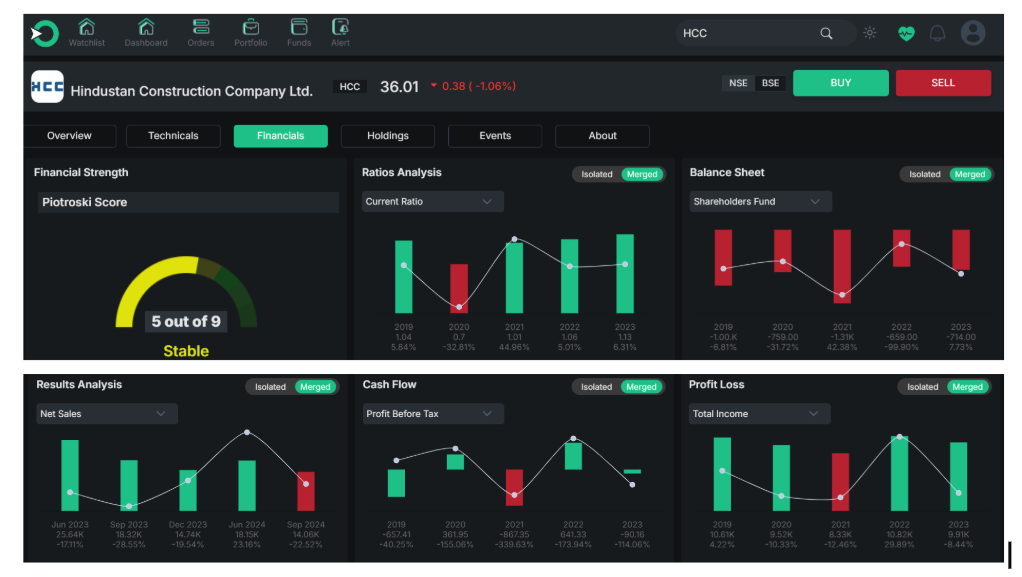The image size is (1022, 577).
Task: Click the price change -0.38 (-1.06%)
Action: point(473,86)
